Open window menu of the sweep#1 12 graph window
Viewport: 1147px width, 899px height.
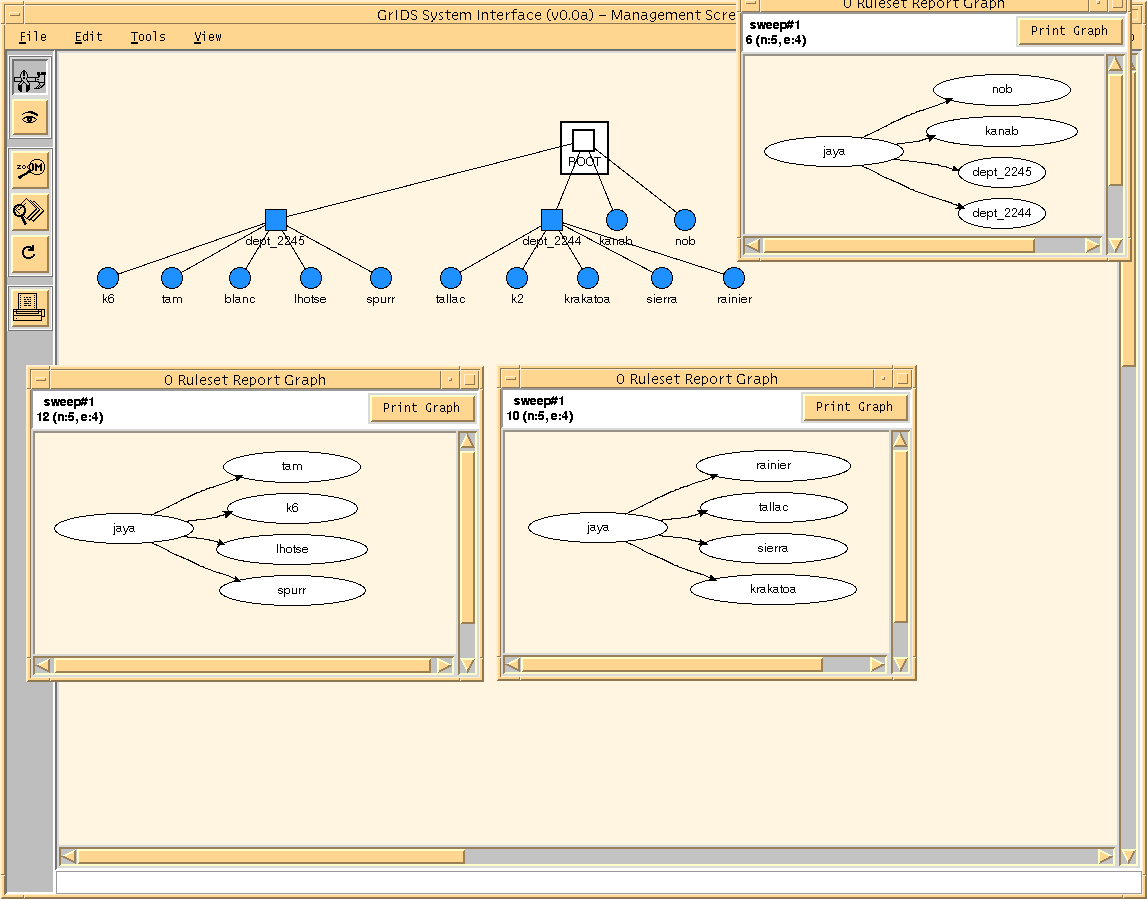(x=40, y=379)
